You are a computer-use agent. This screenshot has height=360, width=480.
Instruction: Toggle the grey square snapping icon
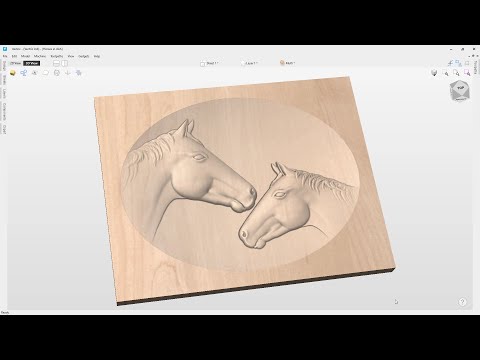(467, 63)
